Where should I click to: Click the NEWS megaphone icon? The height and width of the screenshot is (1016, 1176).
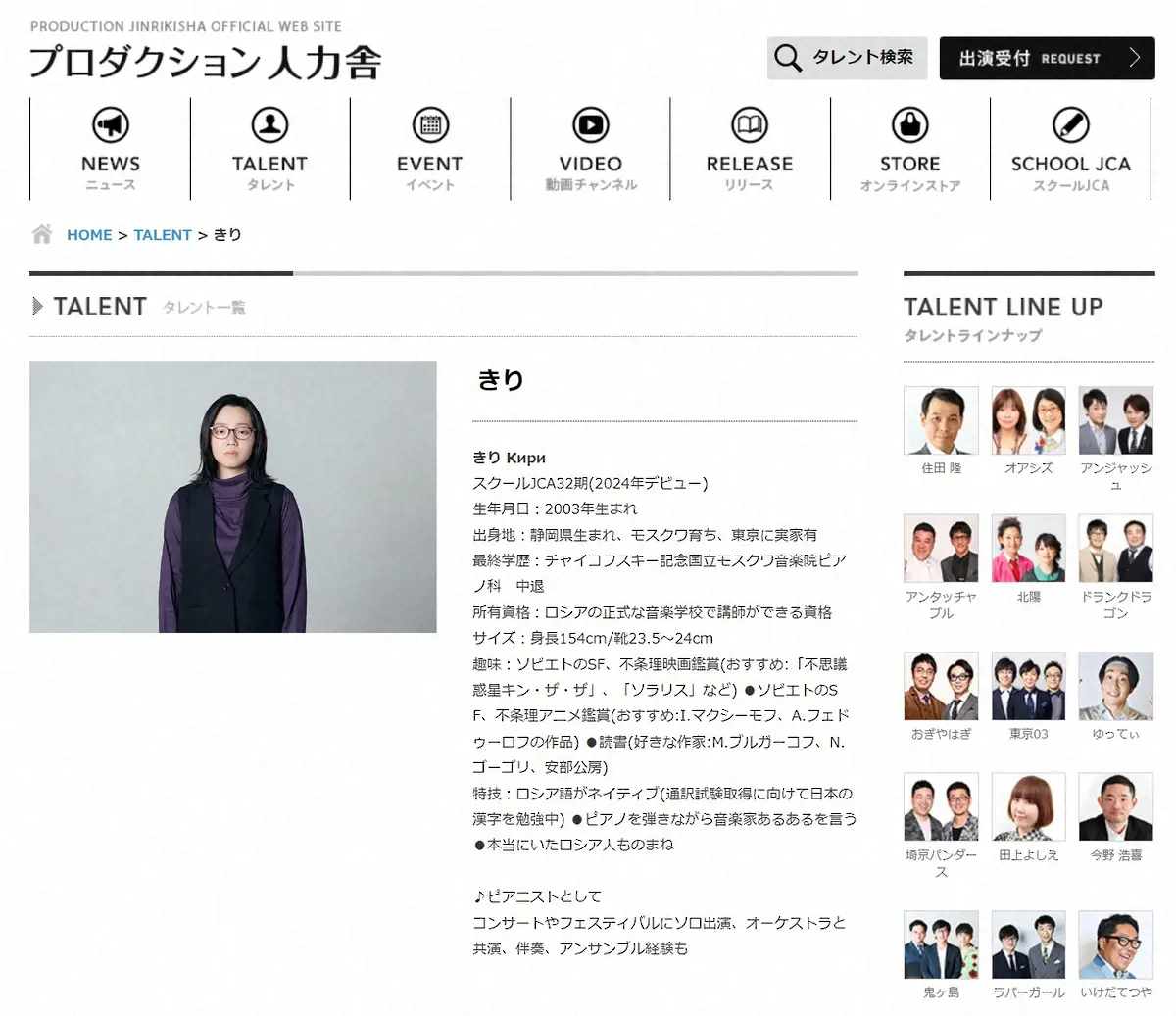[110, 125]
